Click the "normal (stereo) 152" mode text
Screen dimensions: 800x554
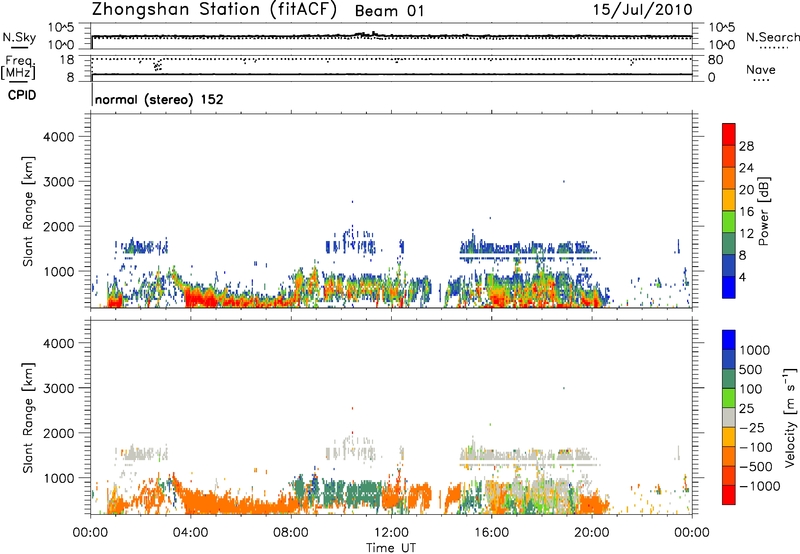159,99
